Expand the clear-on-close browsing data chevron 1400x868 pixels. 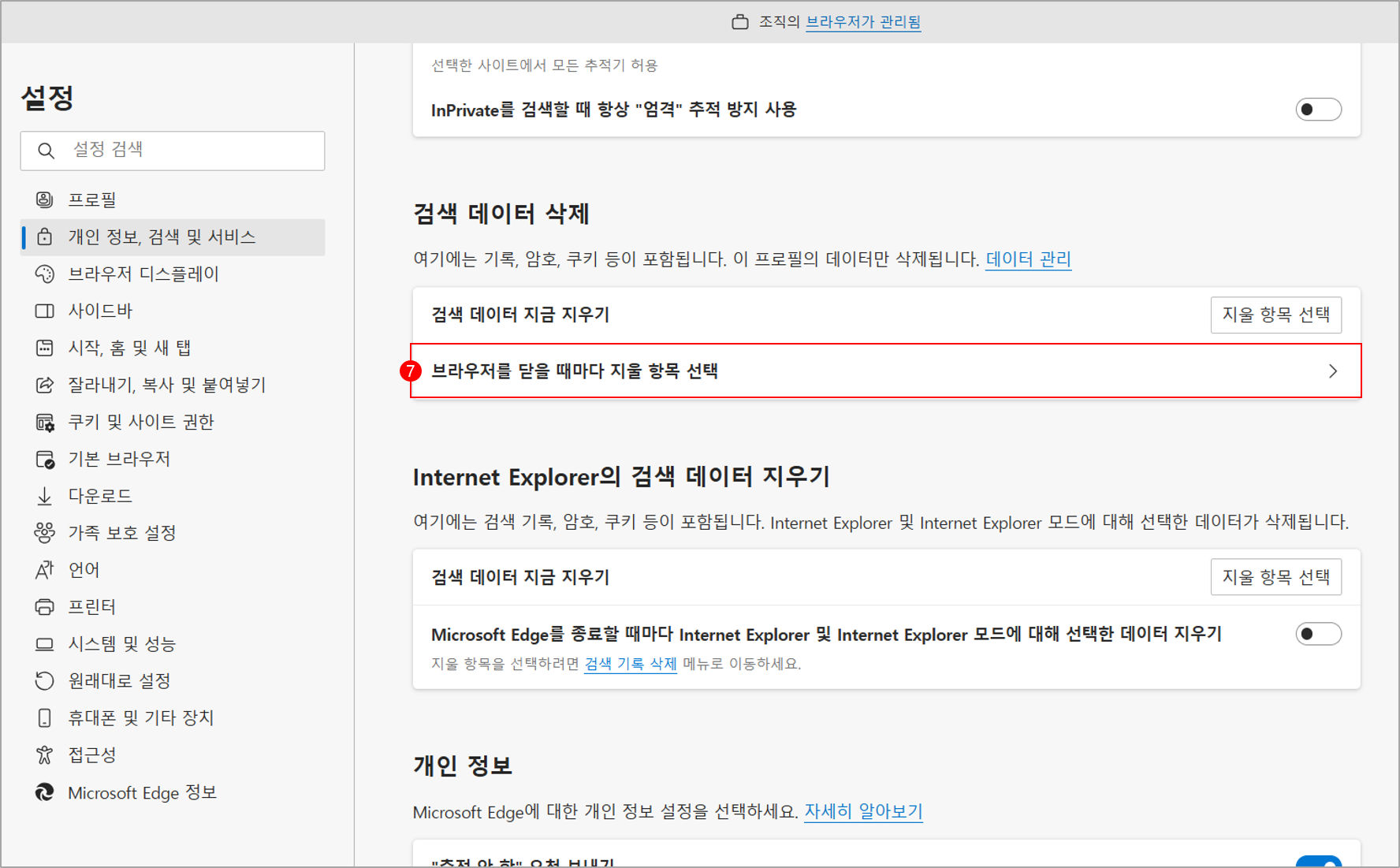(x=1332, y=371)
